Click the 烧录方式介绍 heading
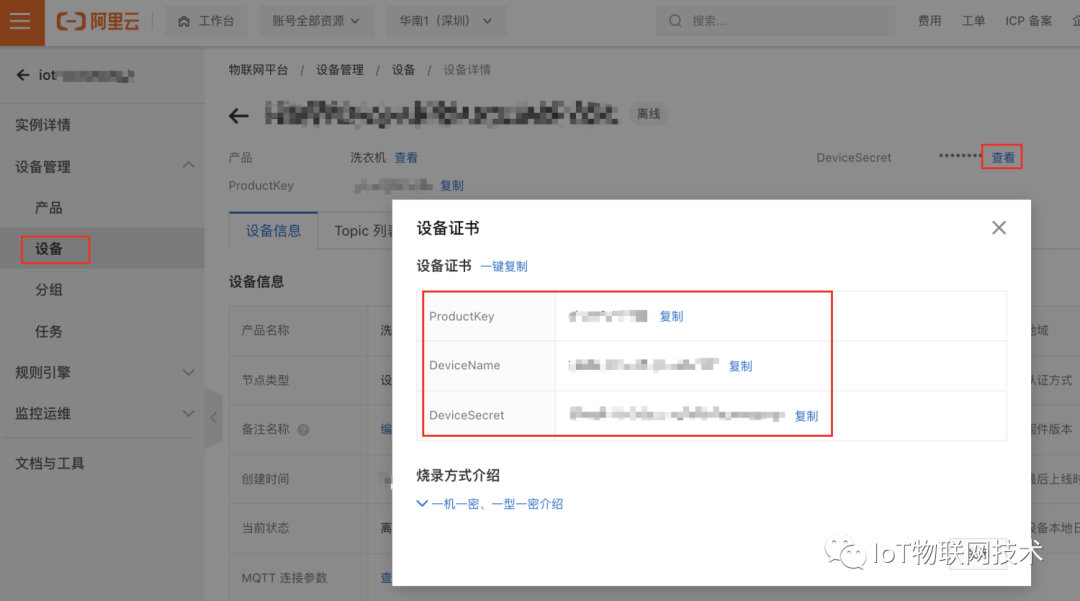 coord(458,475)
